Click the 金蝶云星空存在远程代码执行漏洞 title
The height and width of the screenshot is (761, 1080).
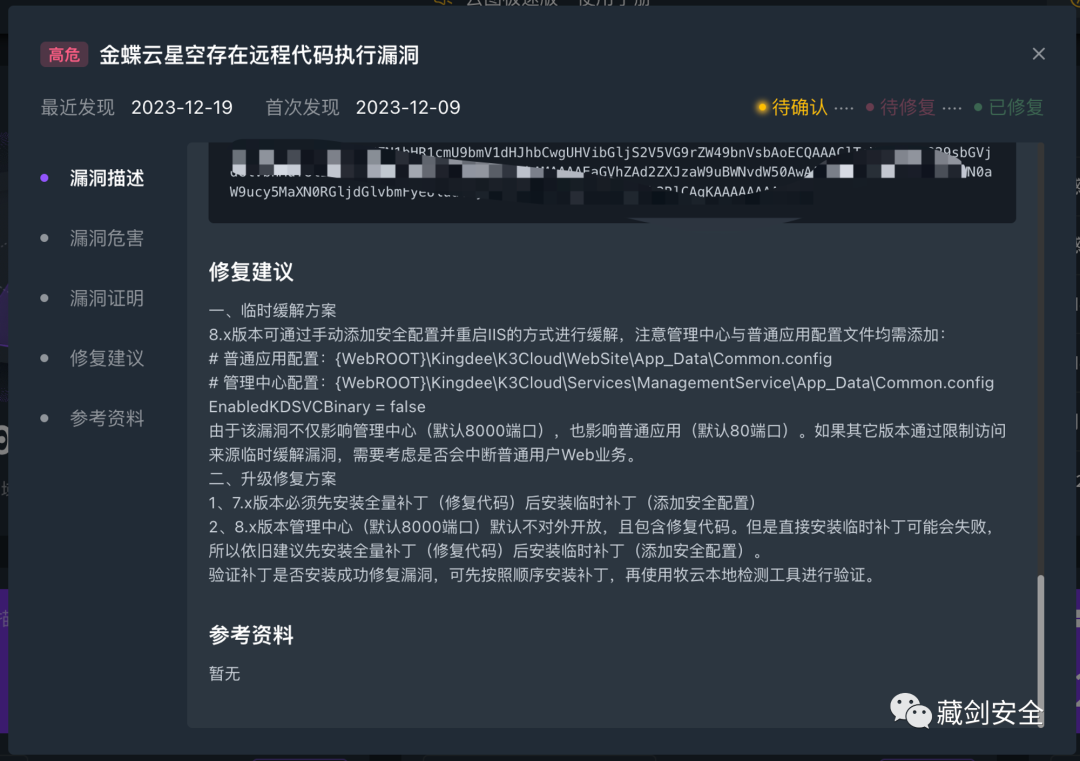(259, 55)
